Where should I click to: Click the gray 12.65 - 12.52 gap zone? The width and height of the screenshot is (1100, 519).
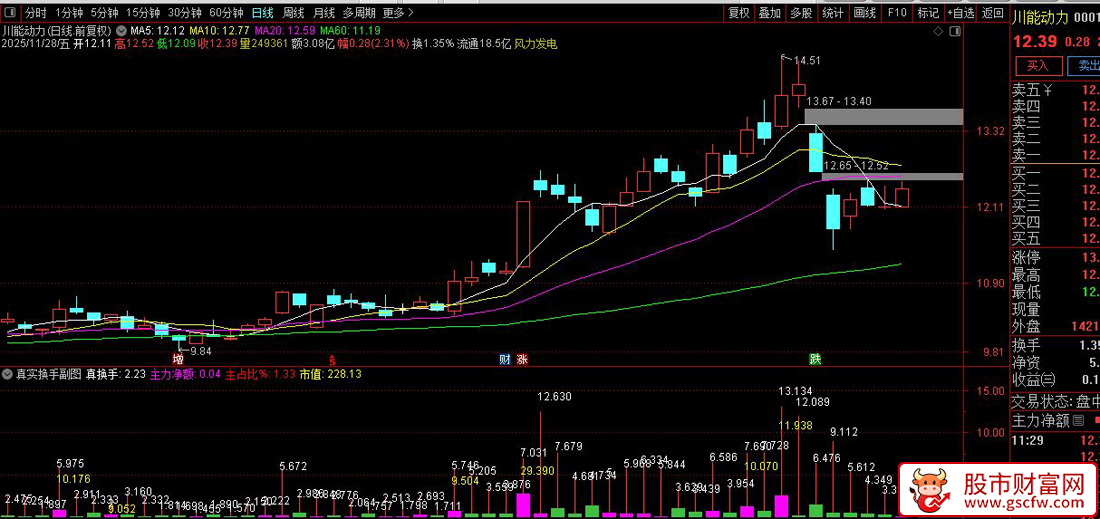point(893,176)
